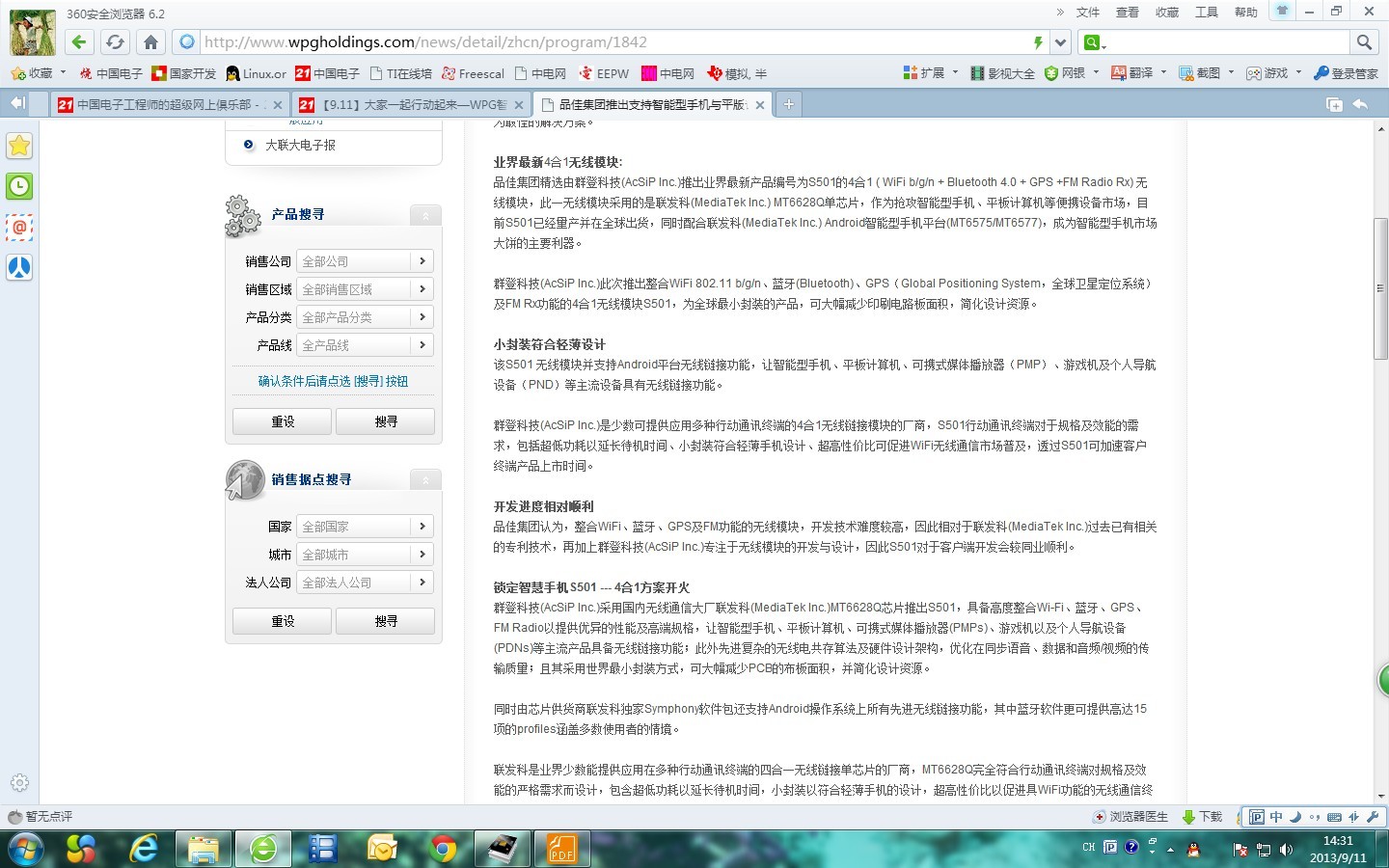
Task: Open 收藏 favorites in the bookmarks bar
Action: (38, 73)
